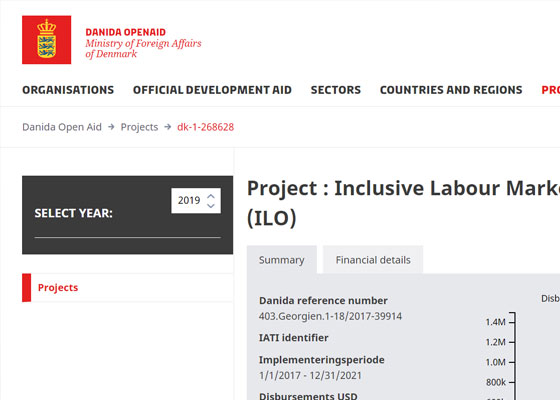Open the Organisations menu
The width and height of the screenshot is (560, 400).
[68, 90]
